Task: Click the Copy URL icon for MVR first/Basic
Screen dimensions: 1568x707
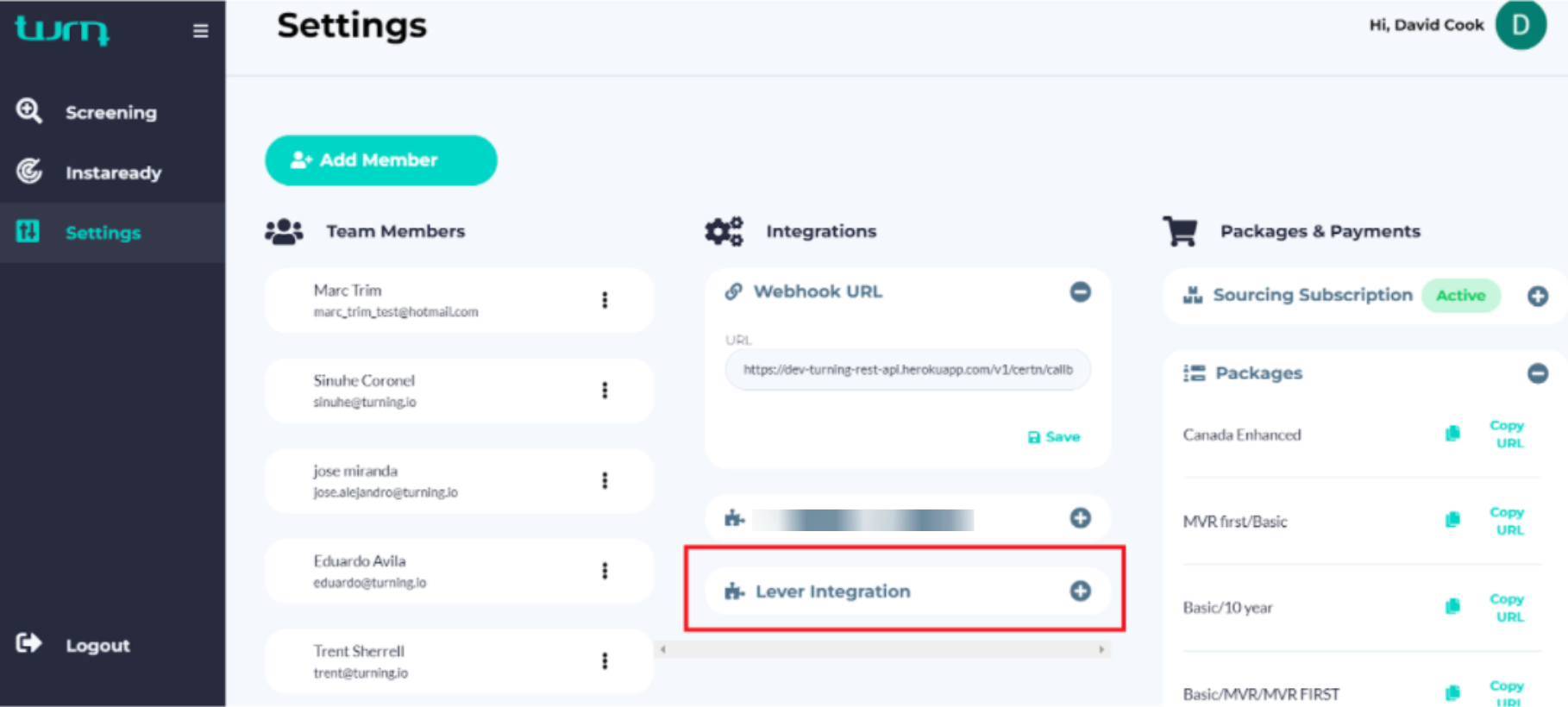Action: coord(1452,521)
